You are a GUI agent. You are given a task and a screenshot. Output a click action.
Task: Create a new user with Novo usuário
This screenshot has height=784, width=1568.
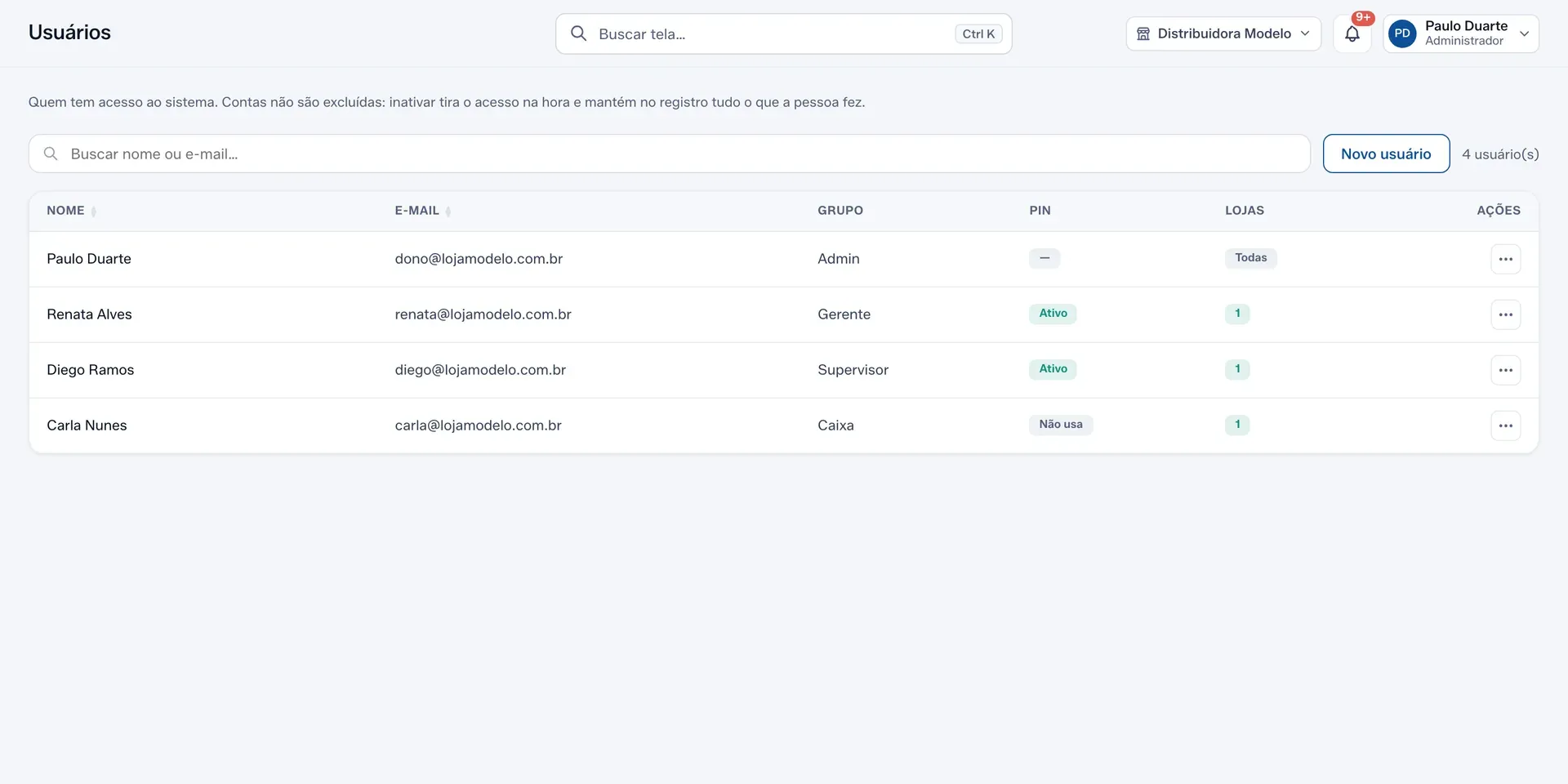coord(1386,154)
